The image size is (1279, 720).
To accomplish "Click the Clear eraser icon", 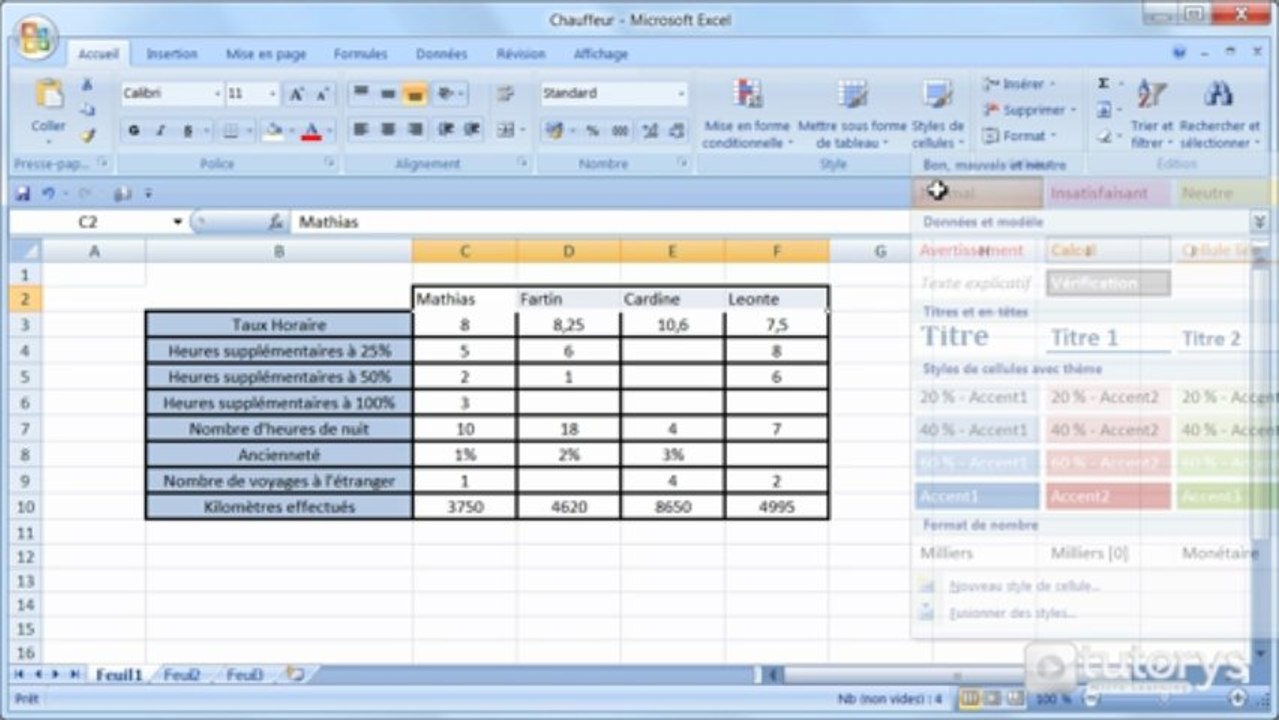I will [x=1104, y=135].
